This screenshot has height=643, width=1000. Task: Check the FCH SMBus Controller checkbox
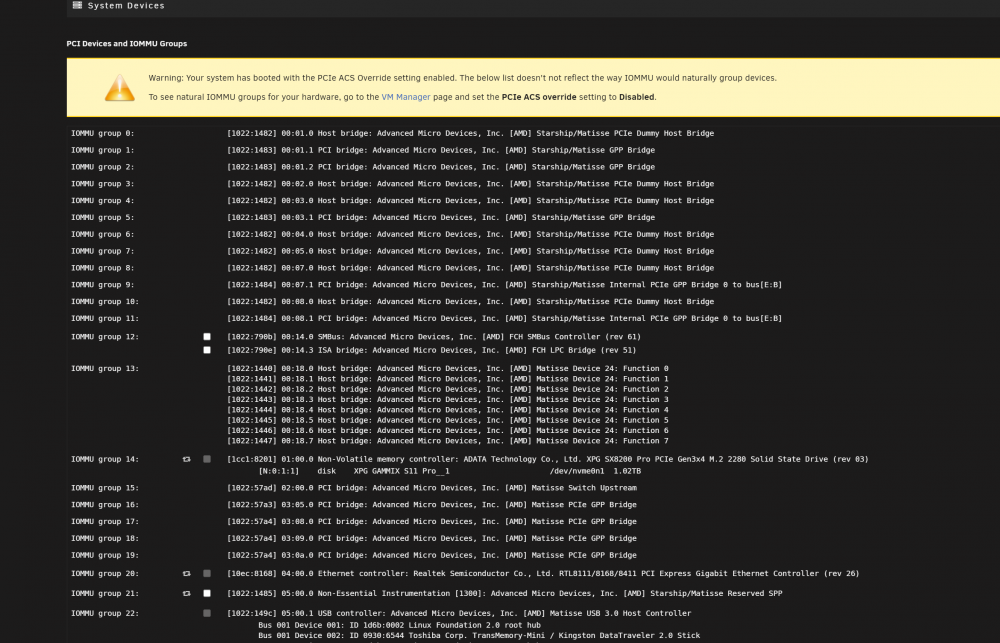(x=207, y=337)
